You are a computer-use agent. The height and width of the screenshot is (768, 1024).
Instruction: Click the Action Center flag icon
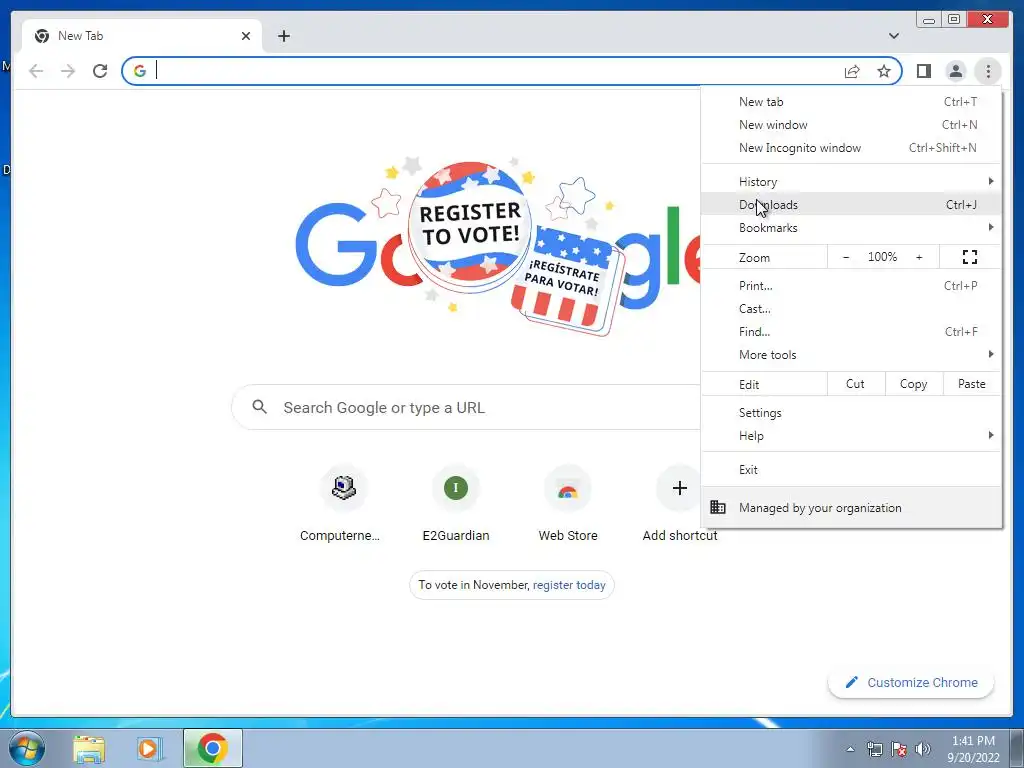coord(899,749)
